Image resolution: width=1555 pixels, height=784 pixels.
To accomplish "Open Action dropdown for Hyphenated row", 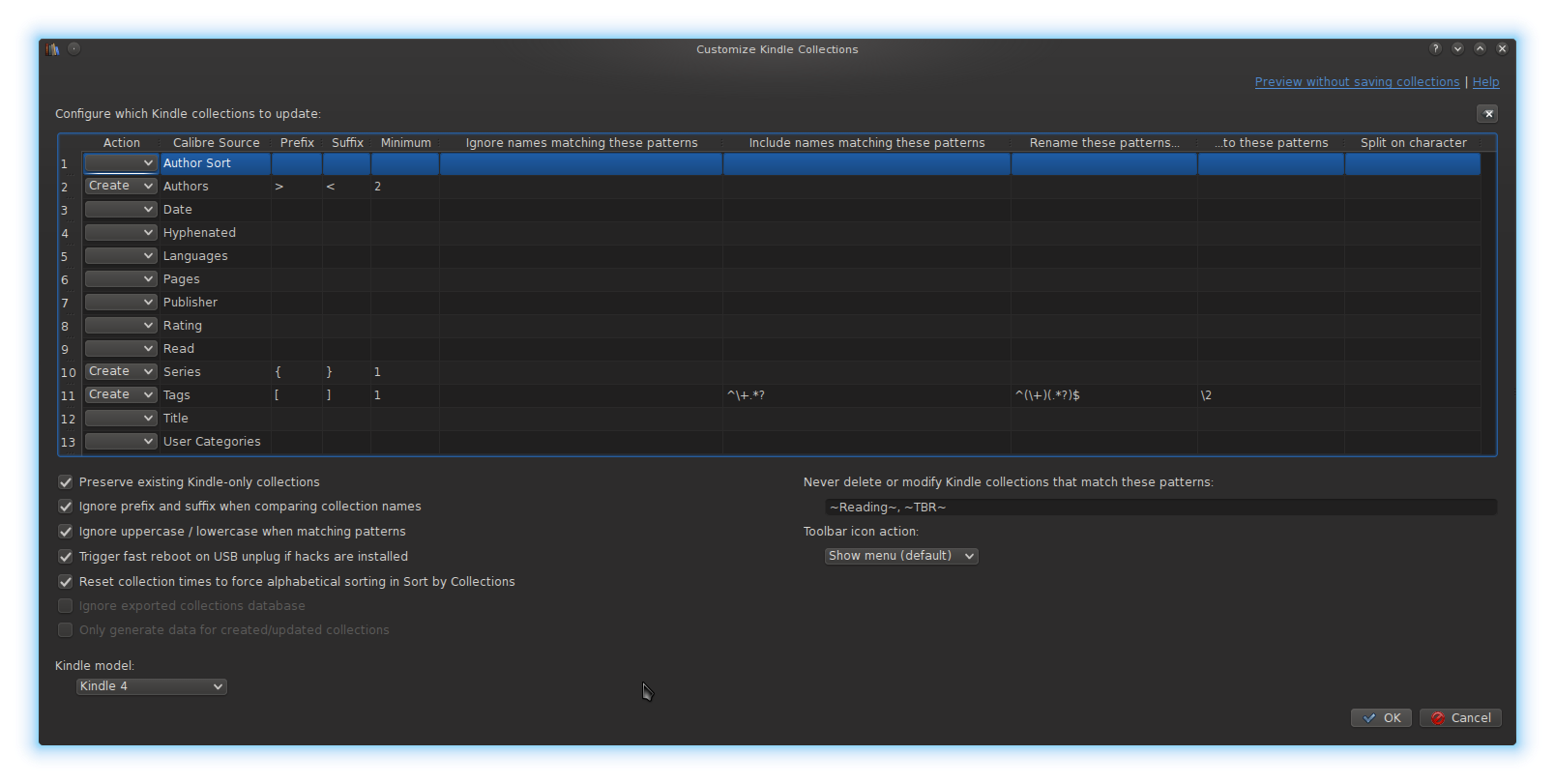I will coord(121,233).
